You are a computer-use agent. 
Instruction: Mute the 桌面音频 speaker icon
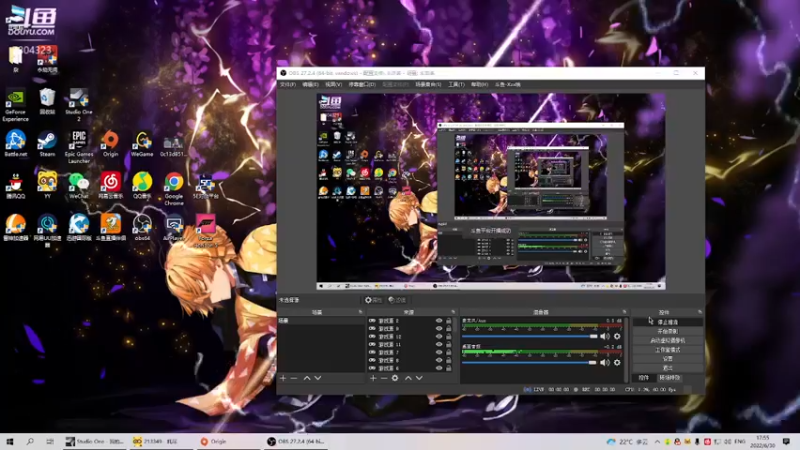click(x=605, y=362)
